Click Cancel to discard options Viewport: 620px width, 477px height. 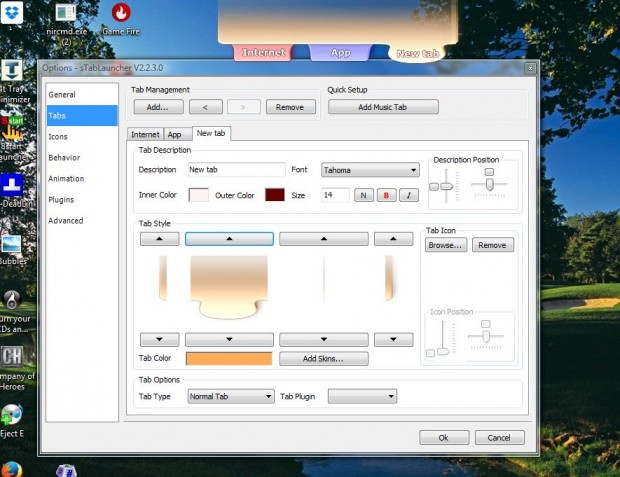(x=499, y=437)
